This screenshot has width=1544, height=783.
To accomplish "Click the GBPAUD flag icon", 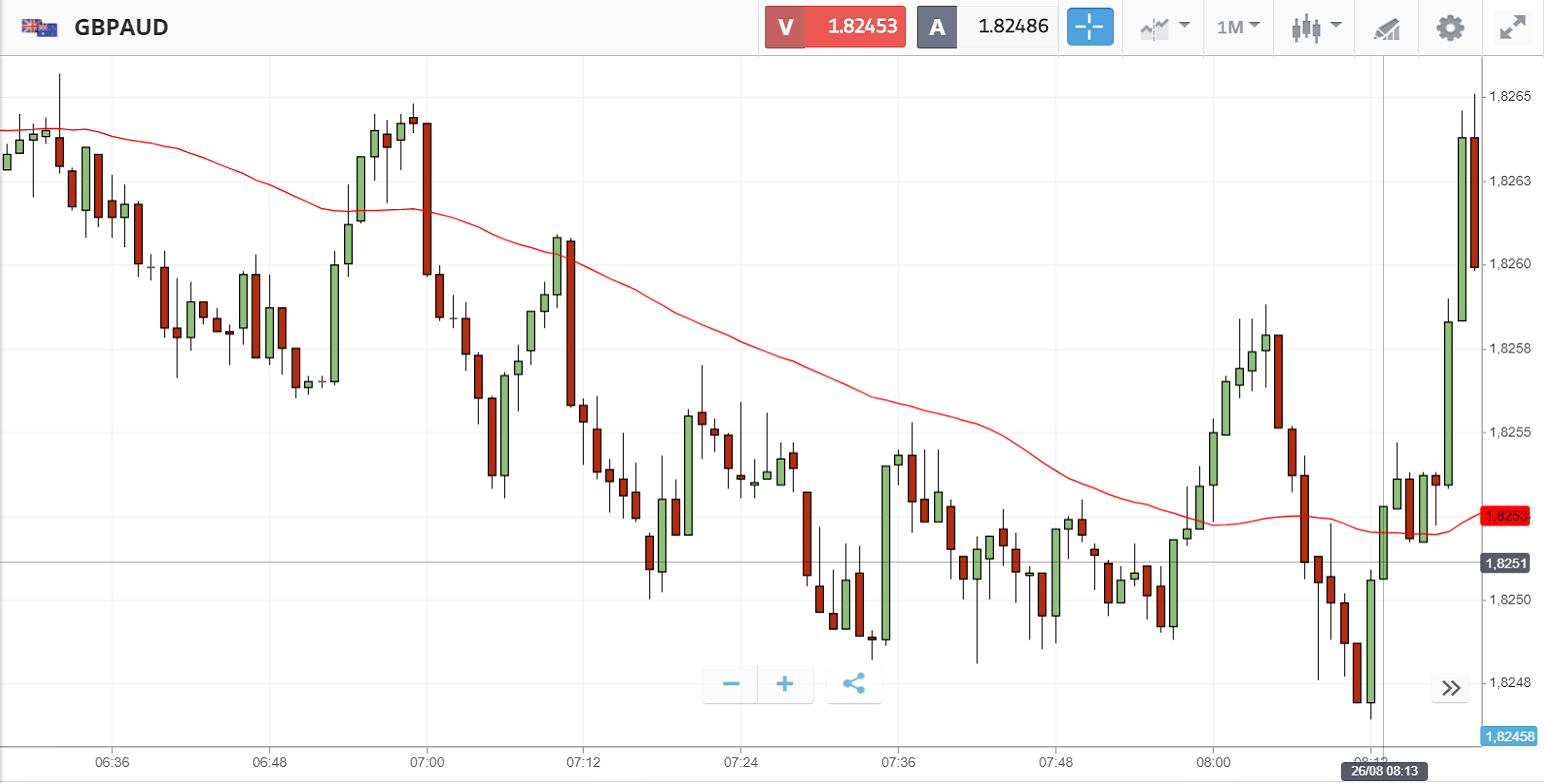I will 39,27.
